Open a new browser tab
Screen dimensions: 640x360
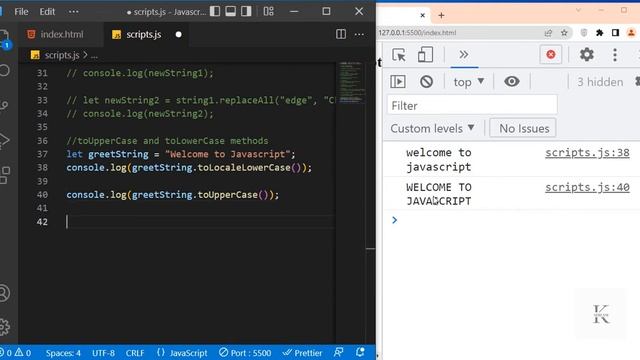pyautogui.click(x=441, y=16)
